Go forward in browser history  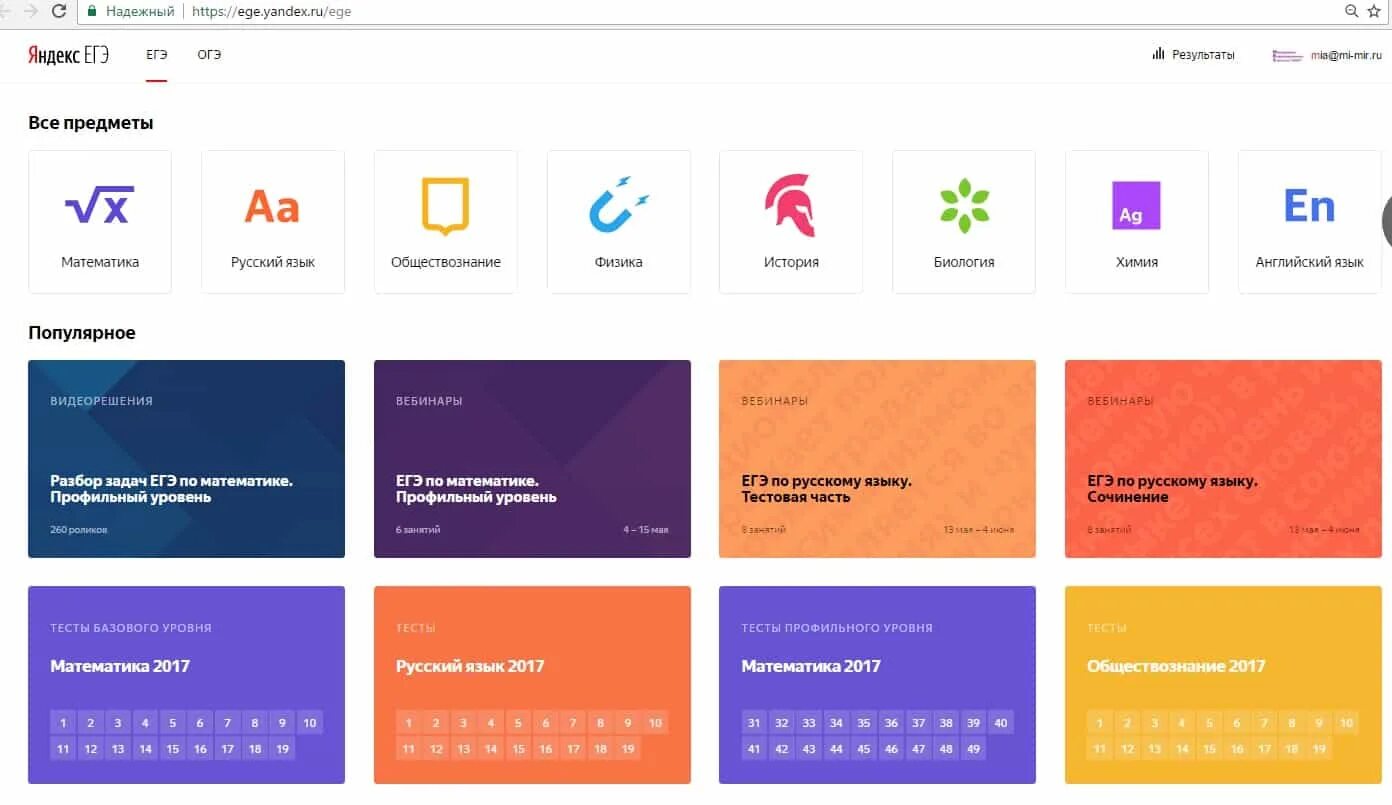tap(30, 11)
